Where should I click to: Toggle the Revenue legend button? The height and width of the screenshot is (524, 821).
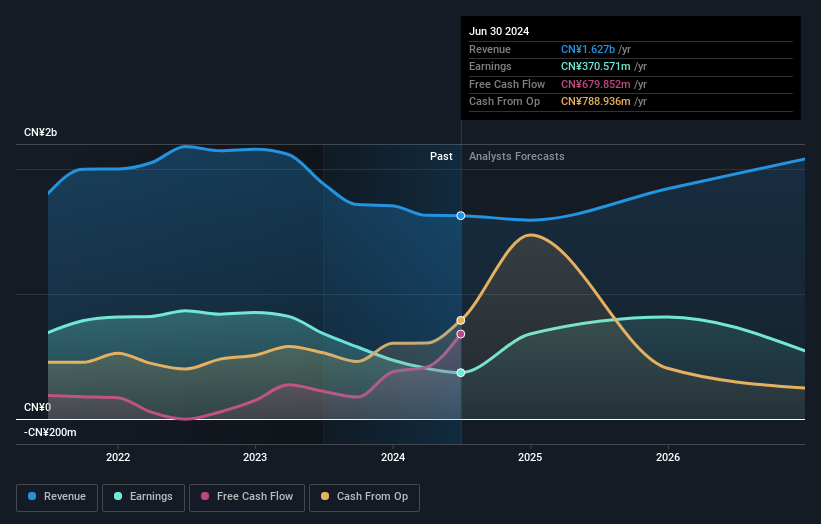[x=57, y=497]
